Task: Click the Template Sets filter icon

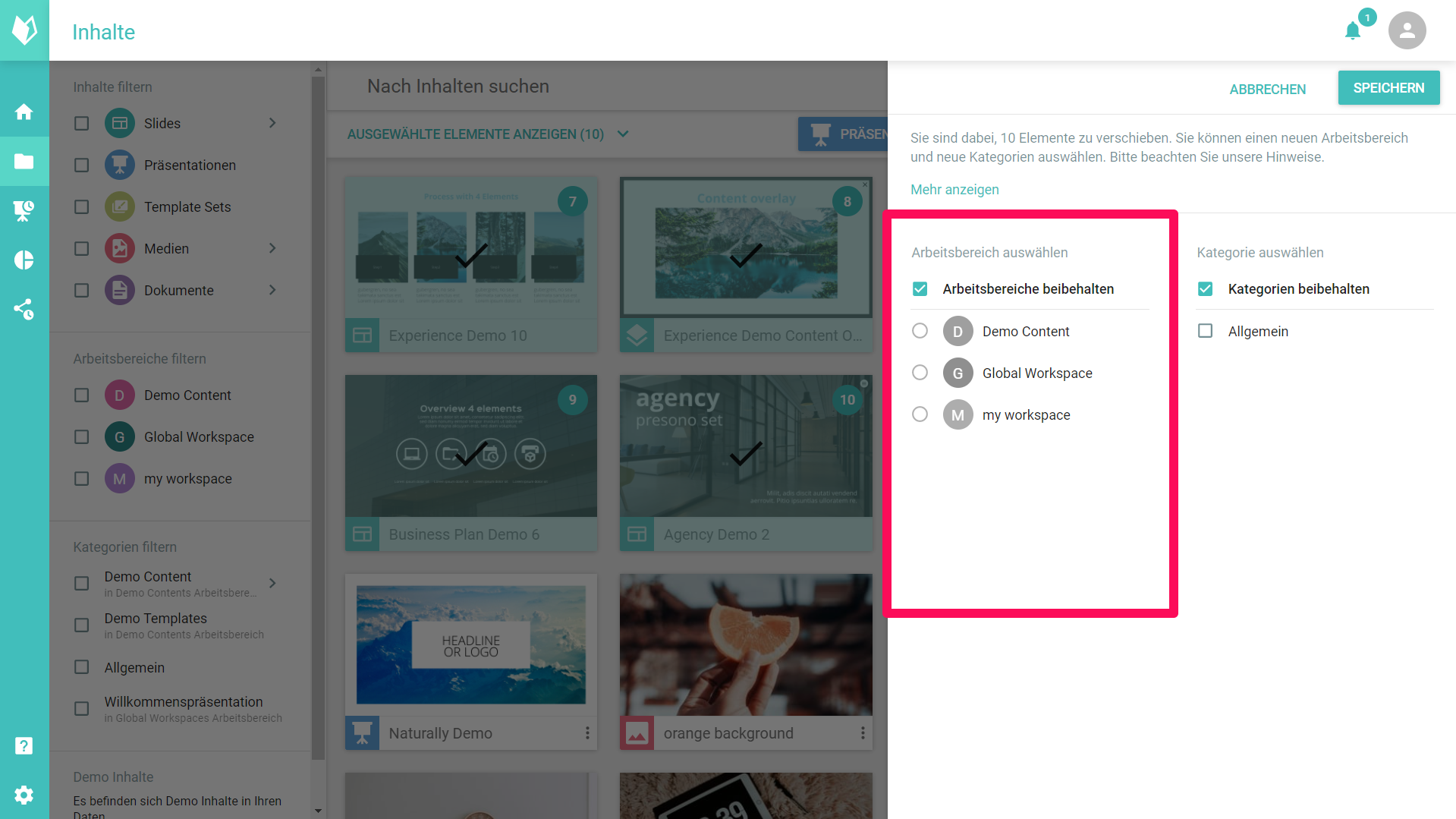Action: pyautogui.click(x=120, y=206)
